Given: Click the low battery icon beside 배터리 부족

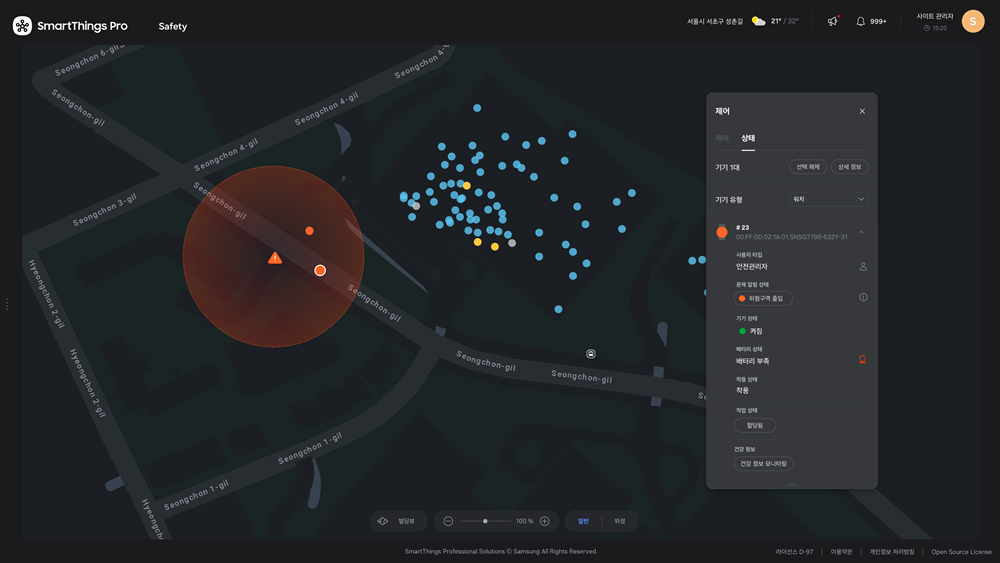Looking at the screenshot, I should [x=862, y=359].
